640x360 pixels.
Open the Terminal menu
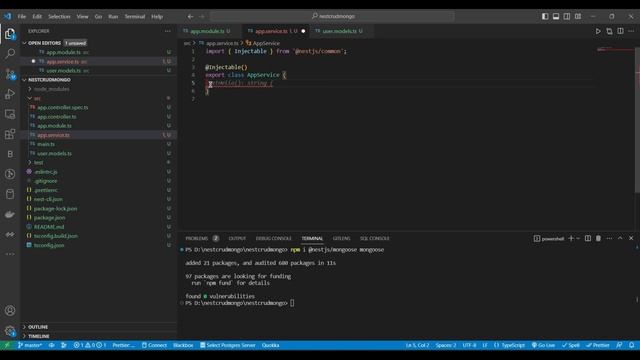(135, 16)
